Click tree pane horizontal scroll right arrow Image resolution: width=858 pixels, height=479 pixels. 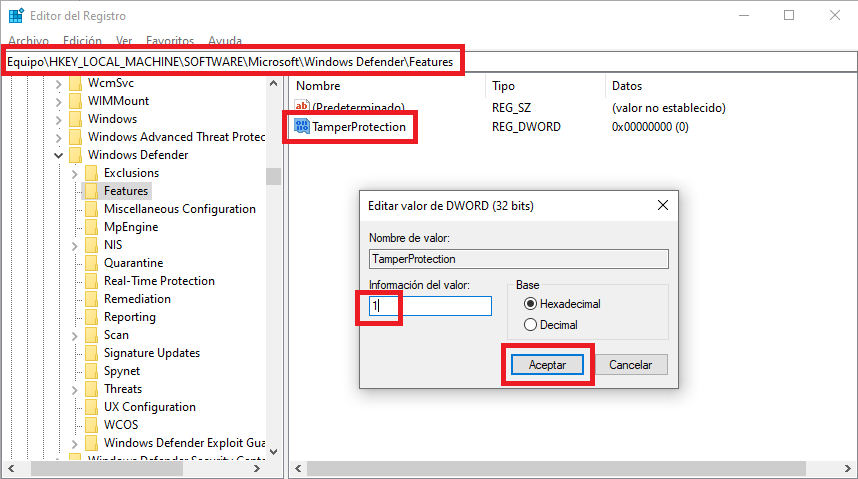click(257, 469)
